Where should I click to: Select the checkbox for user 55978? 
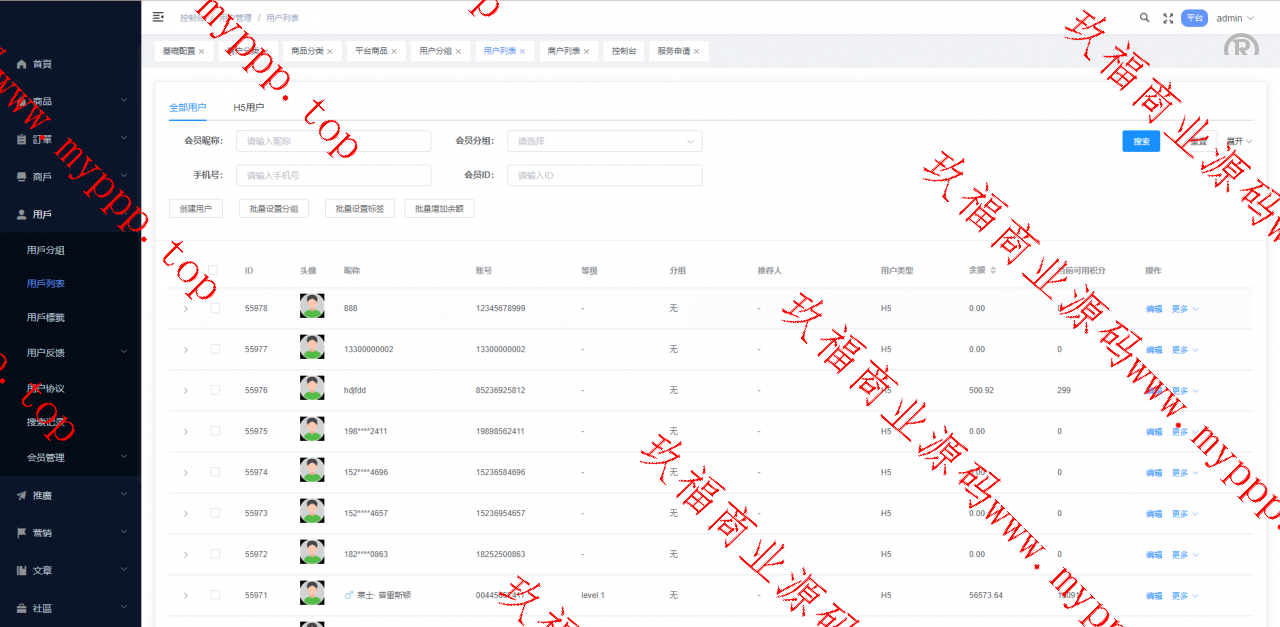(215, 308)
